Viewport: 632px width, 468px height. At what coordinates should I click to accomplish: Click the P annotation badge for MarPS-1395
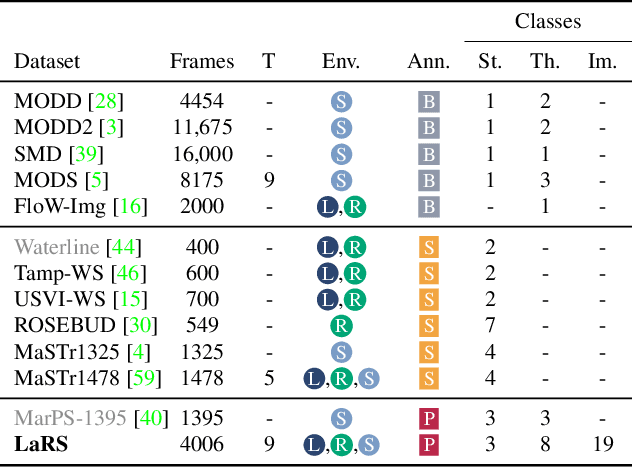click(x=428, y=417)
